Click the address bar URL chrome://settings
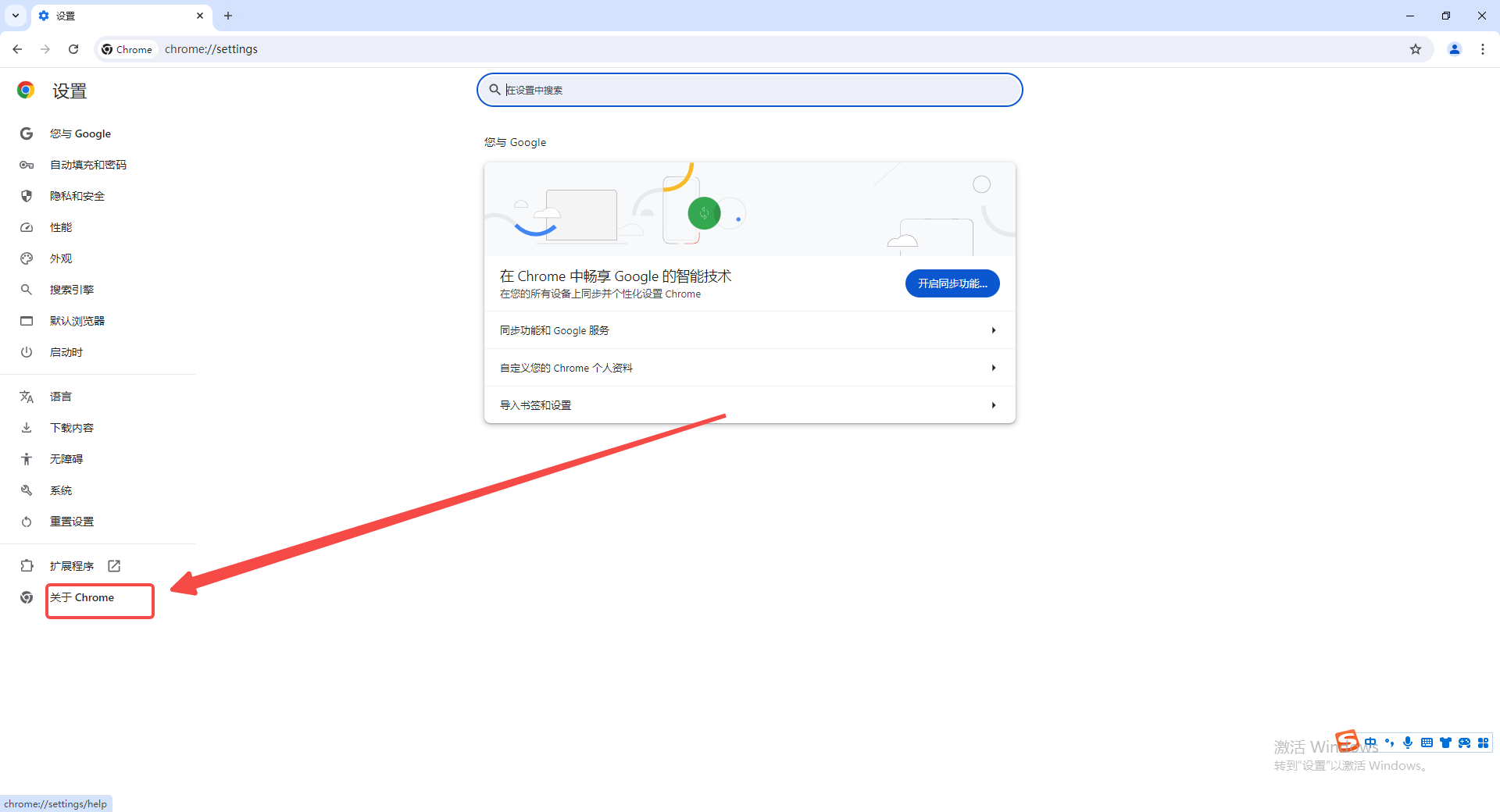Image resolution: width=1500 pixels, height=812 pixels. click(211, 49)
